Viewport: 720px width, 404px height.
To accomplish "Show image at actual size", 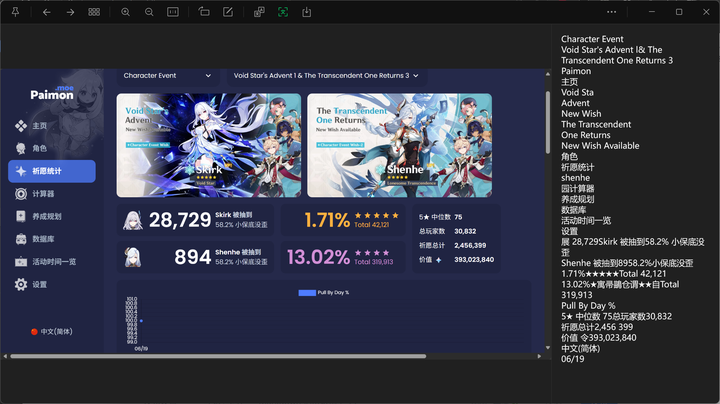I will 173,12.
